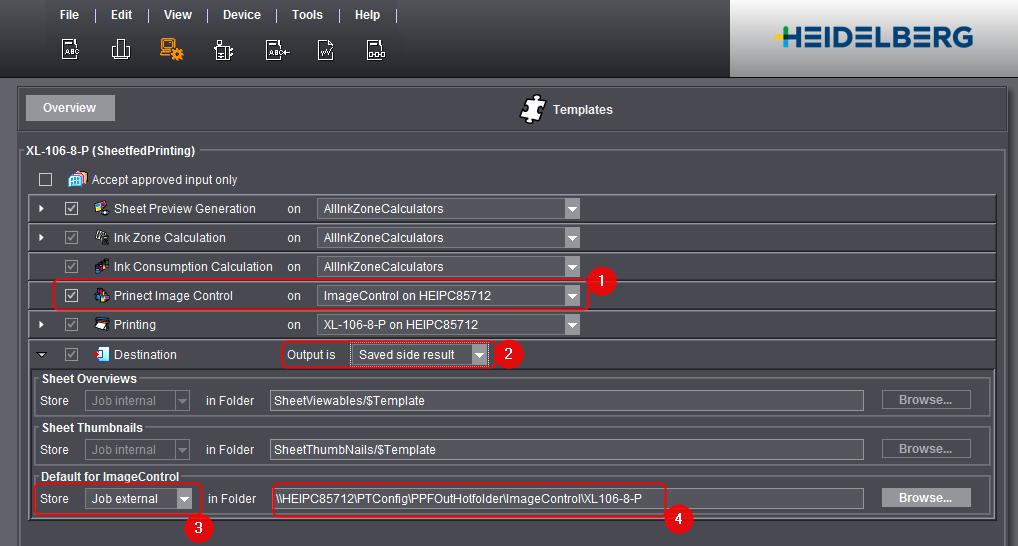Click the ABC import arrow toolbar icon
This screenshot has width=1018, height=546.
[x=276, y=50]
